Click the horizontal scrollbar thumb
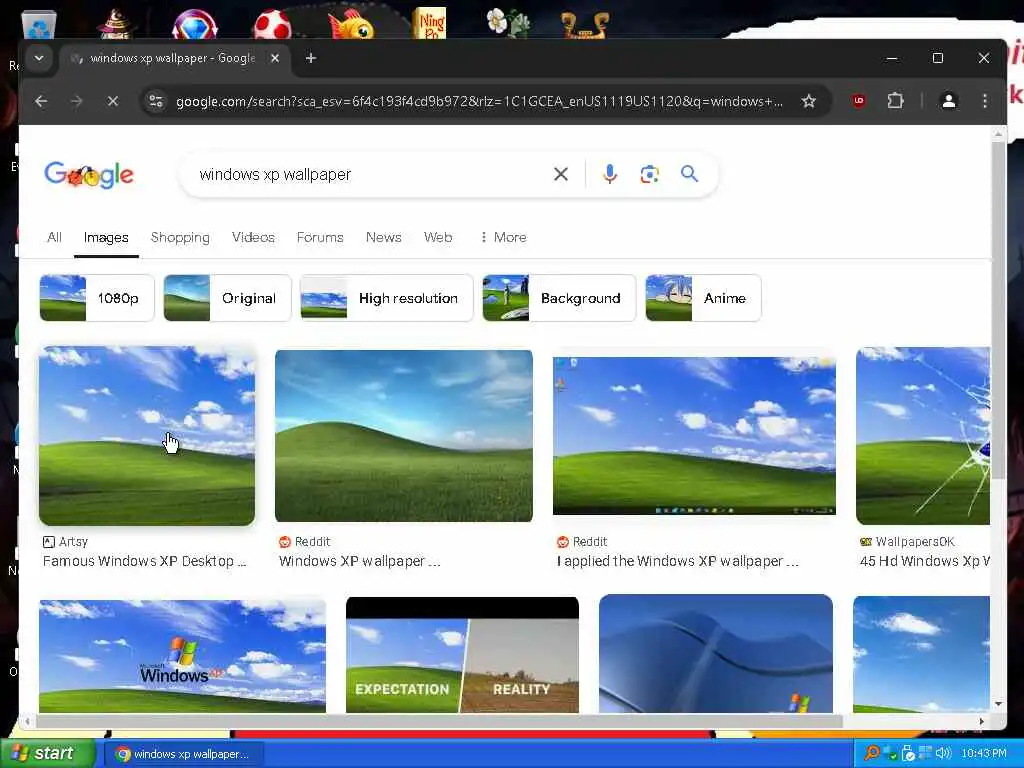Viewport: 1024px width, 768px height. click(439, 722)
